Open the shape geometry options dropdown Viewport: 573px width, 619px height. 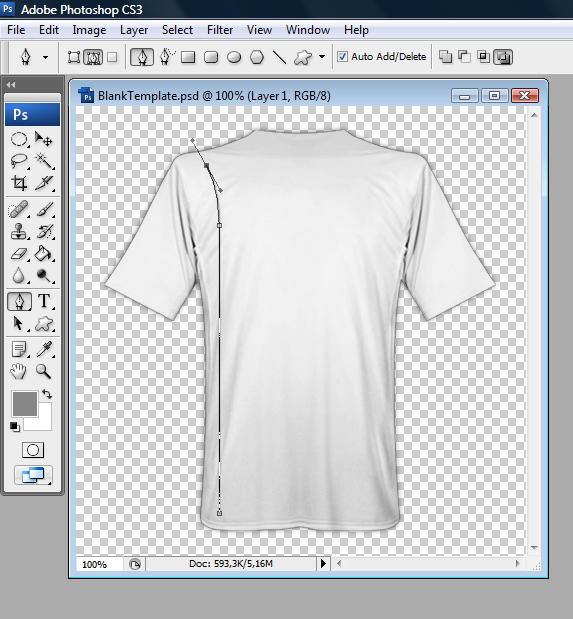pos(322,56)
